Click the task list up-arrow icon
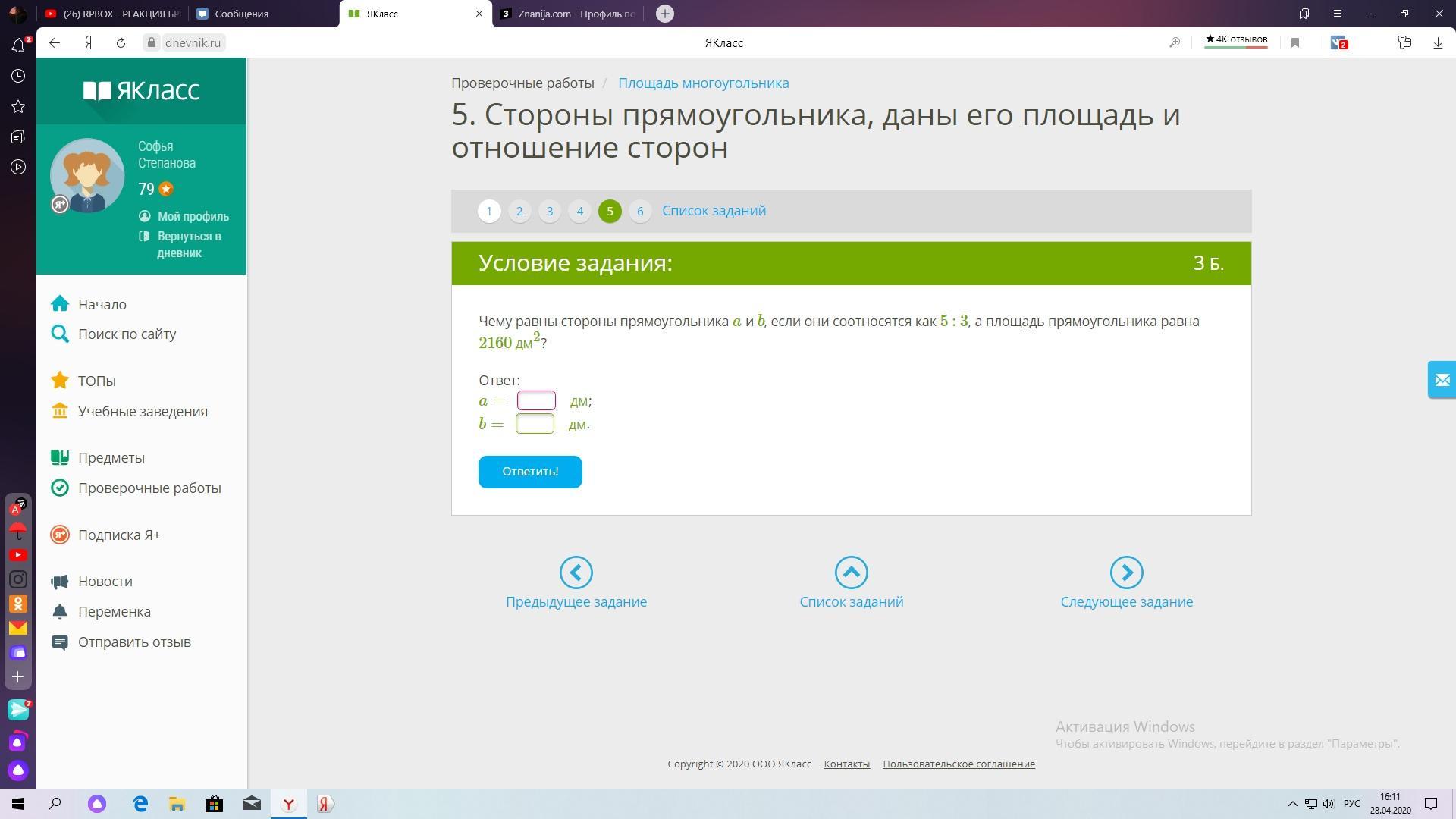The image size is (1456, 819). pos(851,573)
